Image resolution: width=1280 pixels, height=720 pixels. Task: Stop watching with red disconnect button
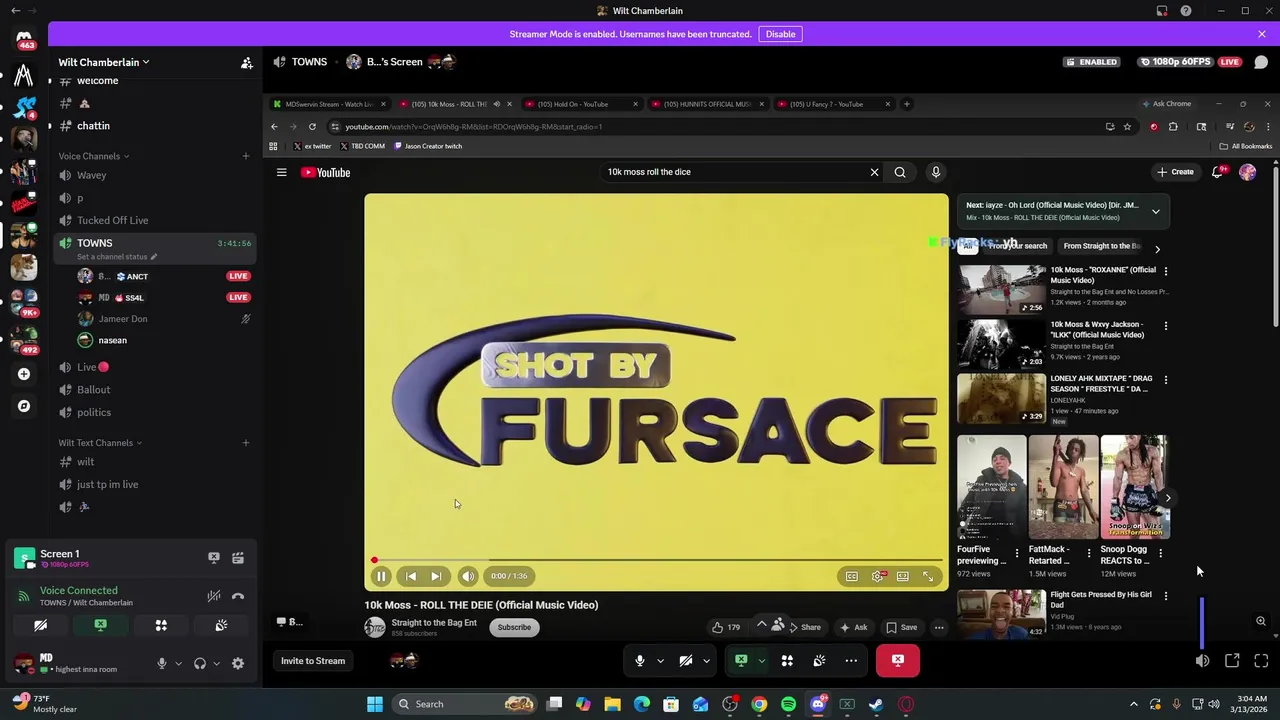(x=898, y=661)
